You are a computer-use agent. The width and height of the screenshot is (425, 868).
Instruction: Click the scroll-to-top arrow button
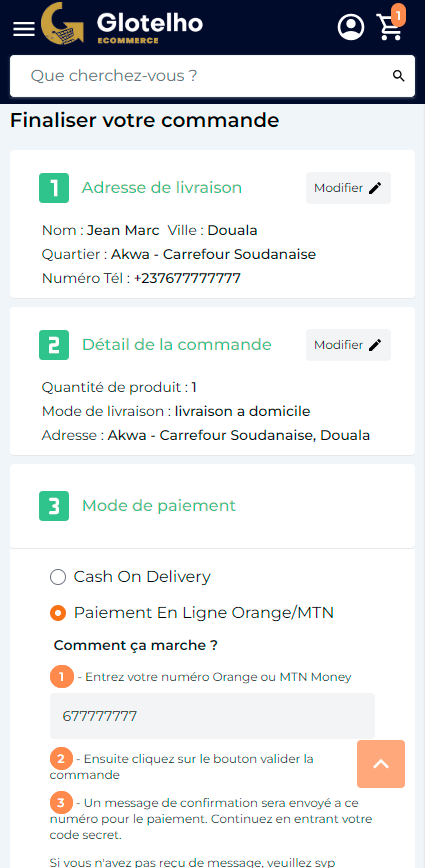[381, 764]
